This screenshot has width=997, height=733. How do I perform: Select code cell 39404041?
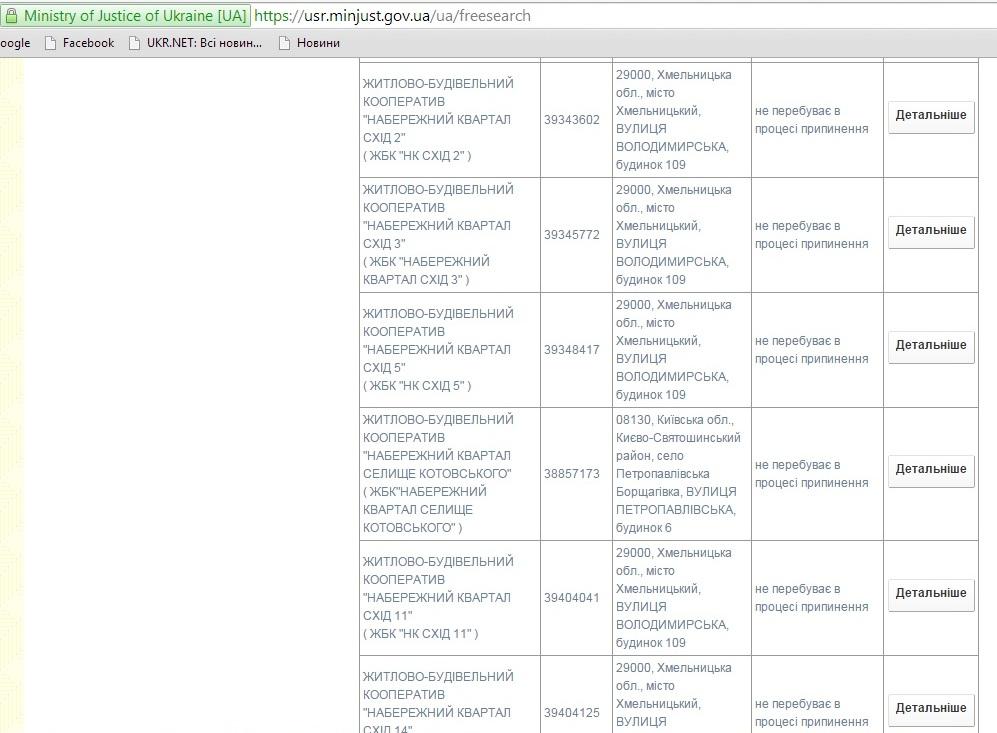[x=576, y=598]
